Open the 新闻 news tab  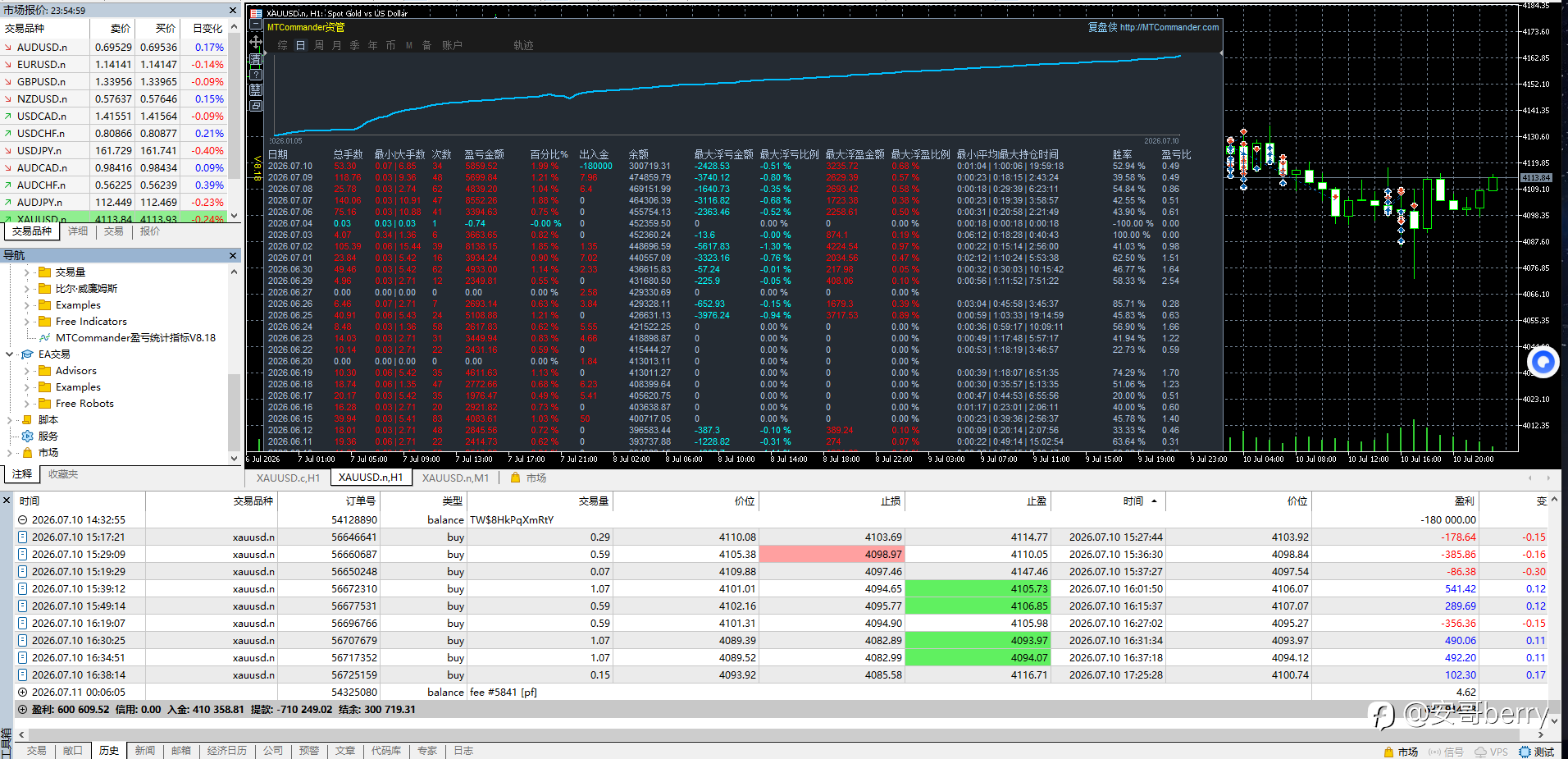(145, 751)
